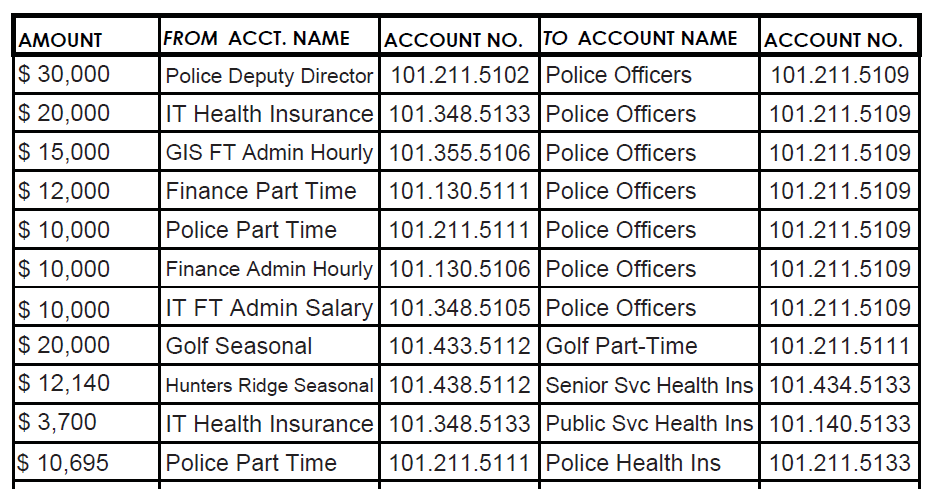Select account number 101.211.5102
Screen dimensions: 932x489
click(x=459, y=75)
